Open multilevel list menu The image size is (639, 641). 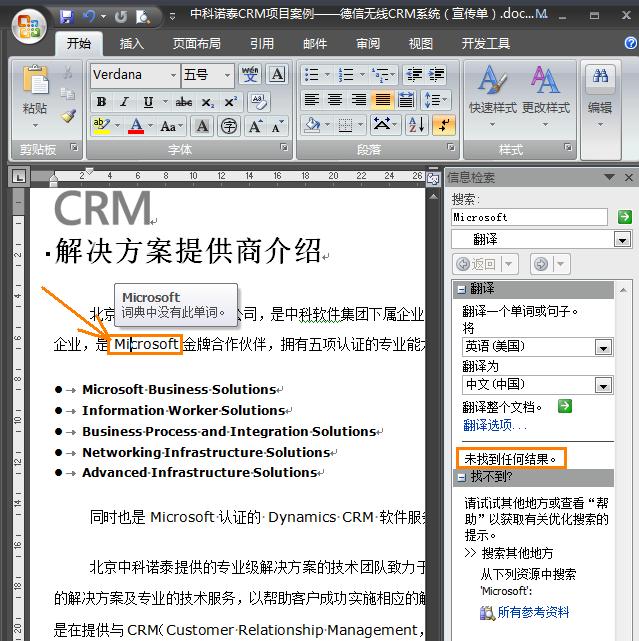tap(383, 75)
